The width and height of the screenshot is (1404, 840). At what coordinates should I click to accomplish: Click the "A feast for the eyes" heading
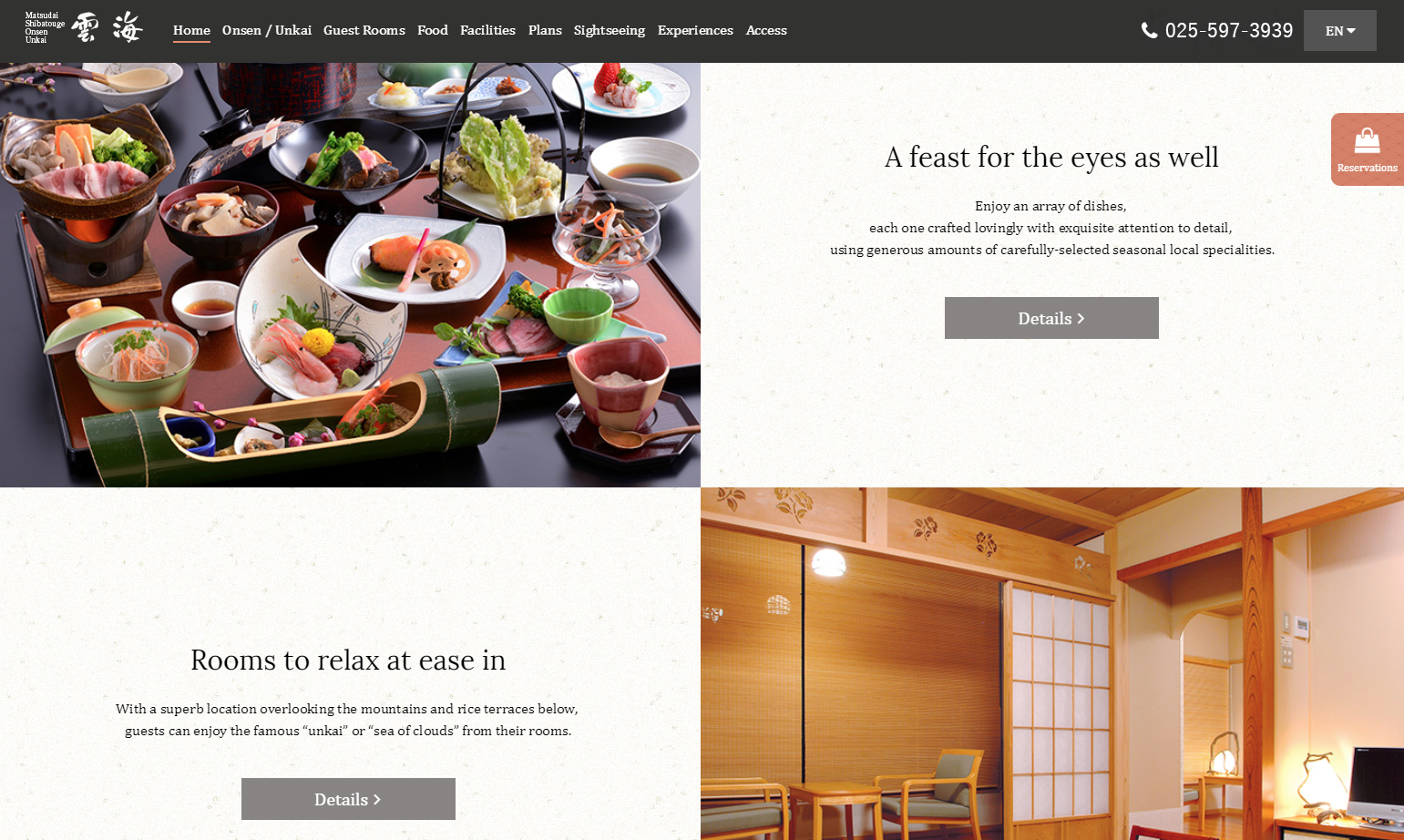tap(1051, 157)
